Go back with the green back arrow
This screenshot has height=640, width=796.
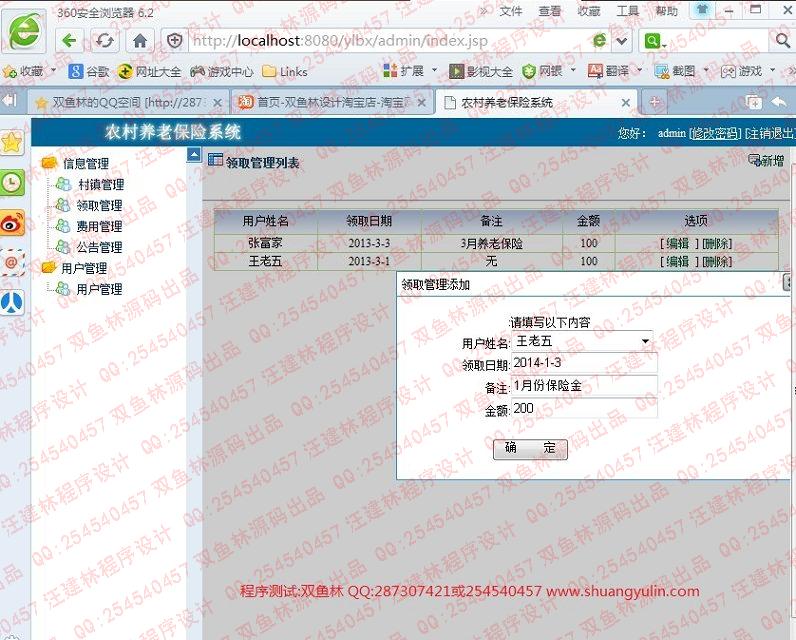[x=69, y=41]
